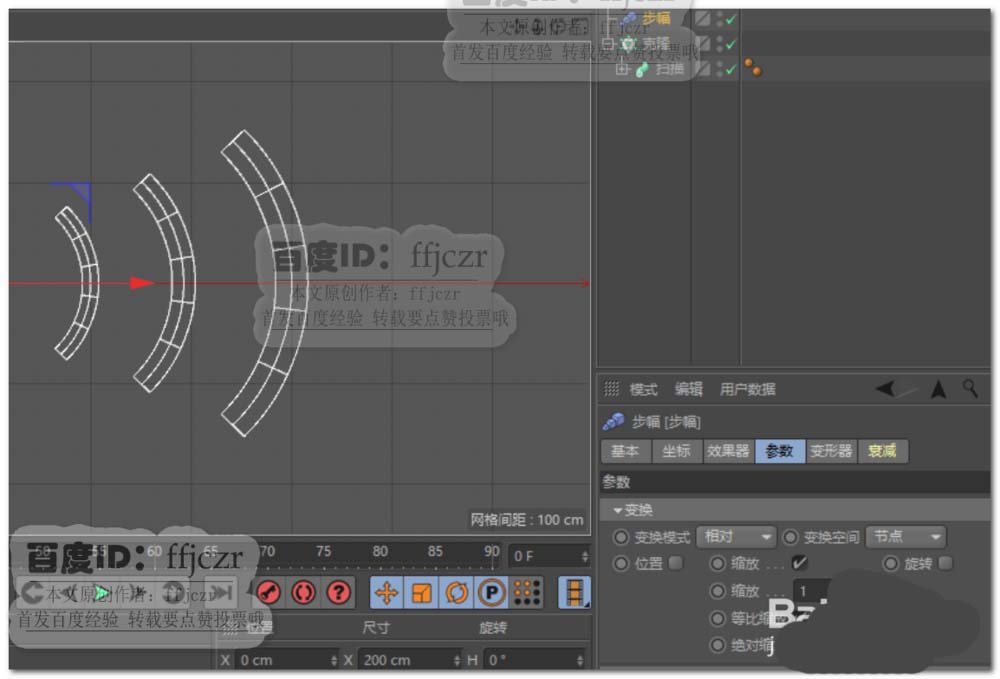Open keyframe selection help (question mark icon)
1000x679 pixels.
[x=339, y=593]
